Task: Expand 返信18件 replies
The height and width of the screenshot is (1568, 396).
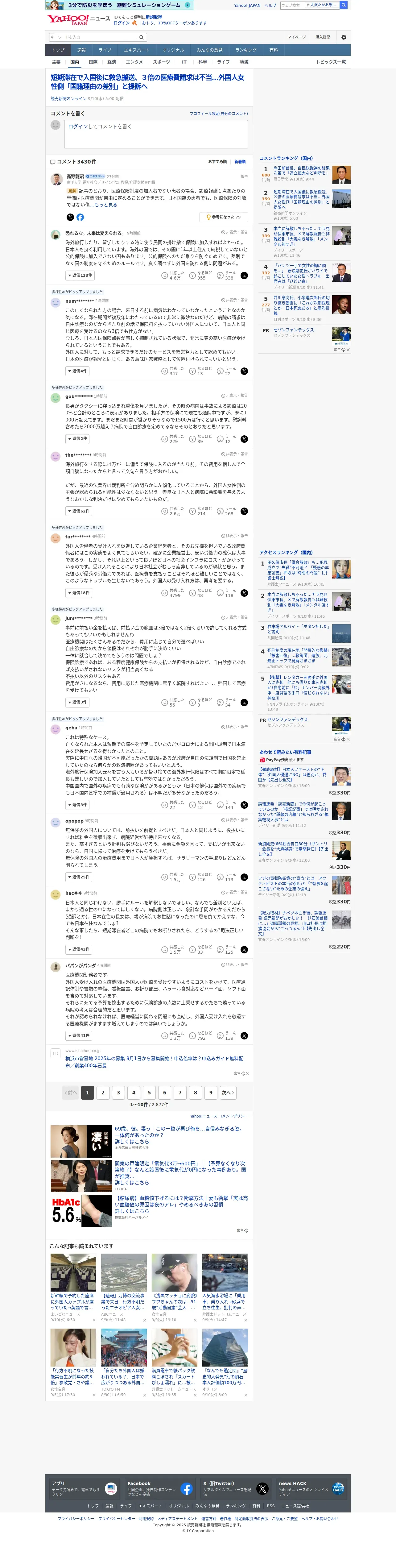Action: (x=78, y=593)
